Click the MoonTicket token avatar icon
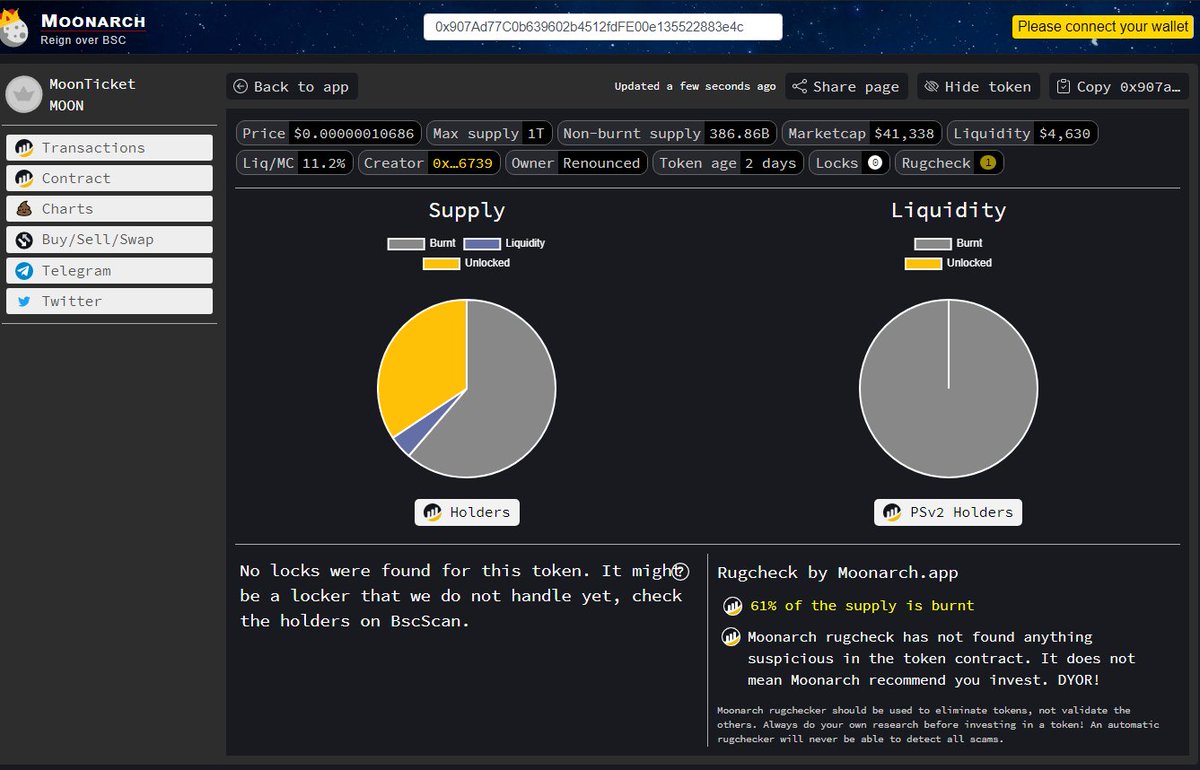The image size is (1200, 770). 23,94
